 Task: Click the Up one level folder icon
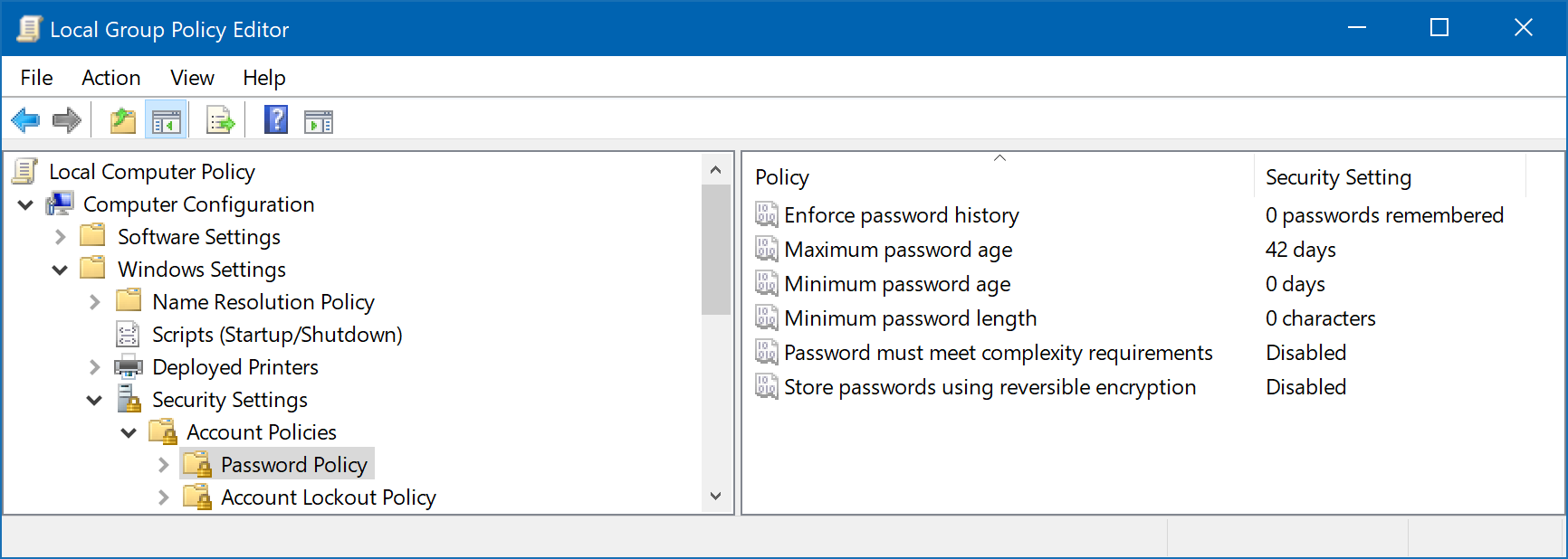pos(123,120)
